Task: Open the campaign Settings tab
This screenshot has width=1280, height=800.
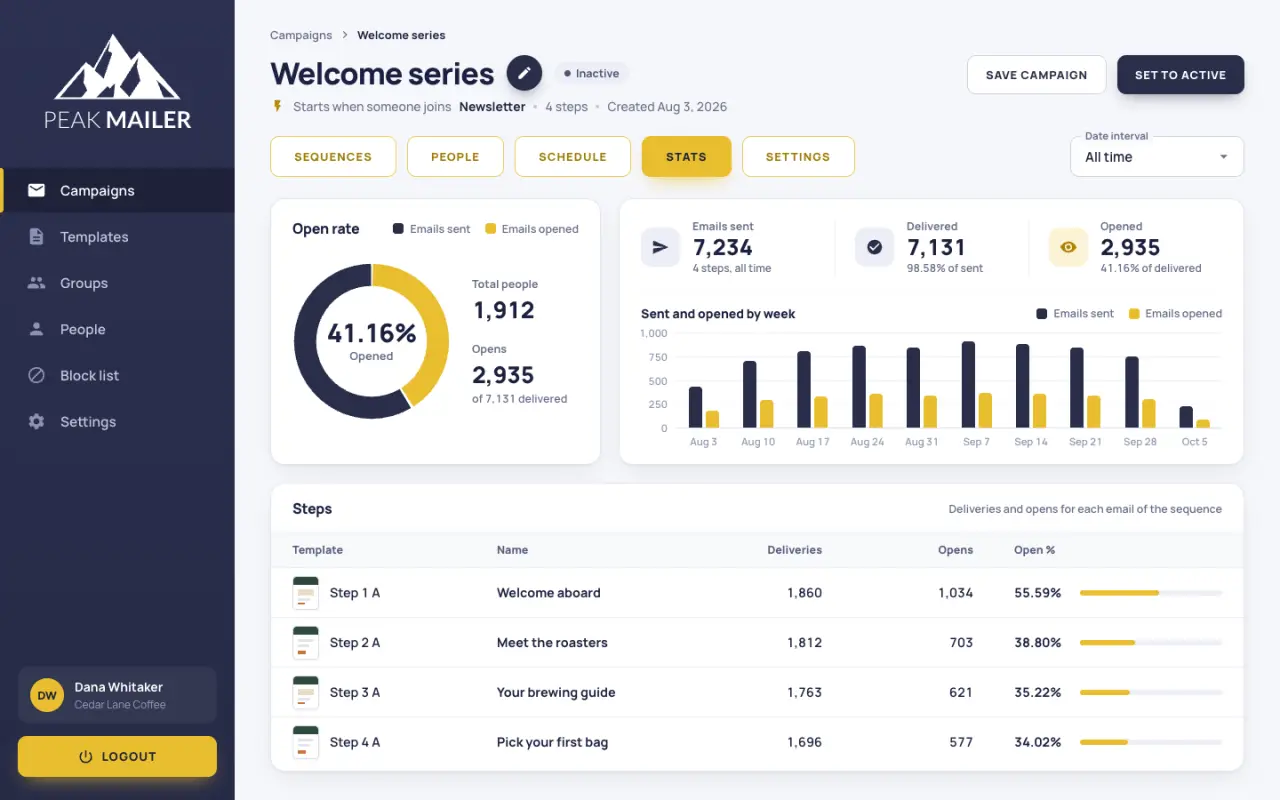Action: point(798,157)
